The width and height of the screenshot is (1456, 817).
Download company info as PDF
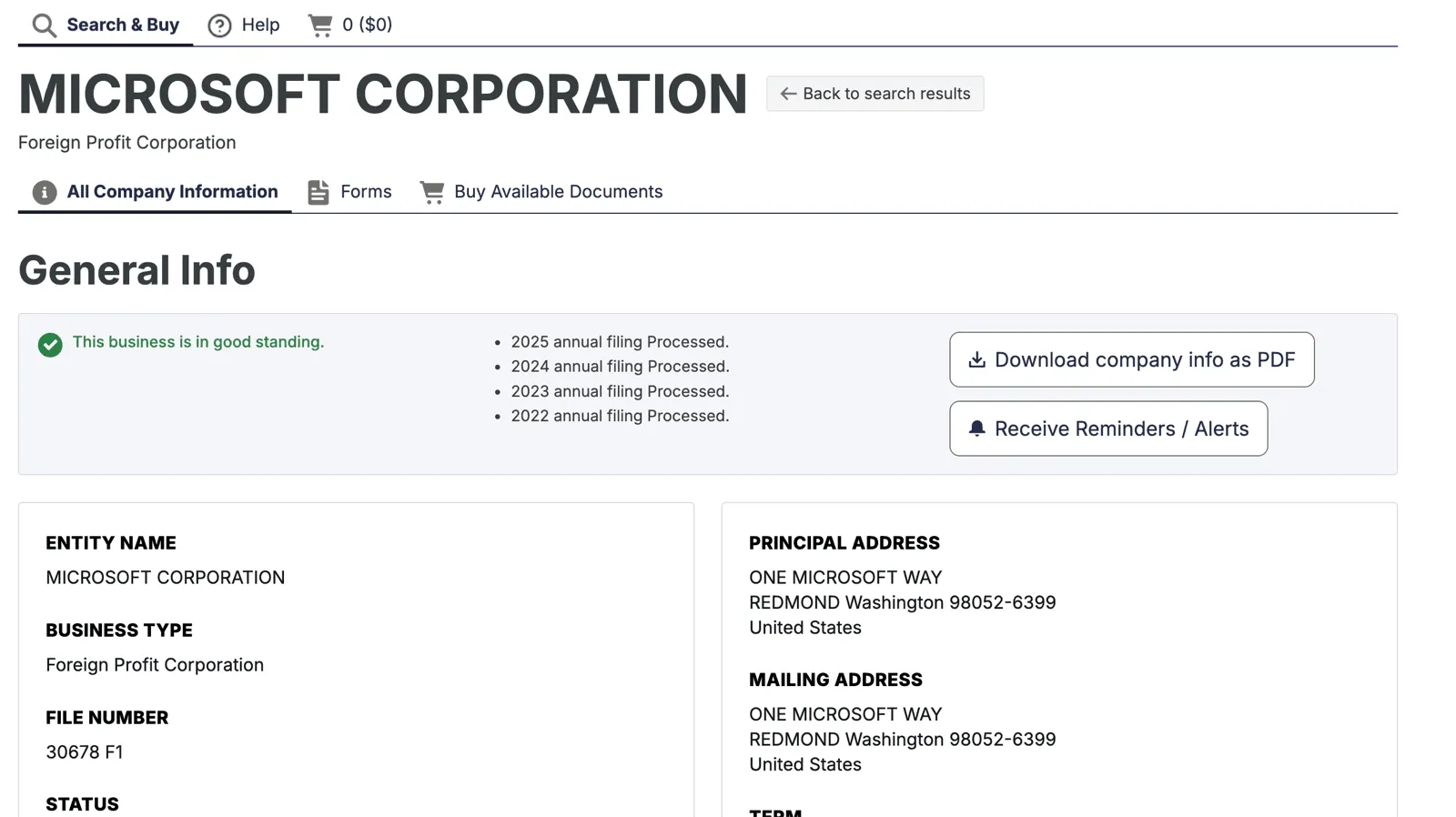click(x=1132, y=359)
